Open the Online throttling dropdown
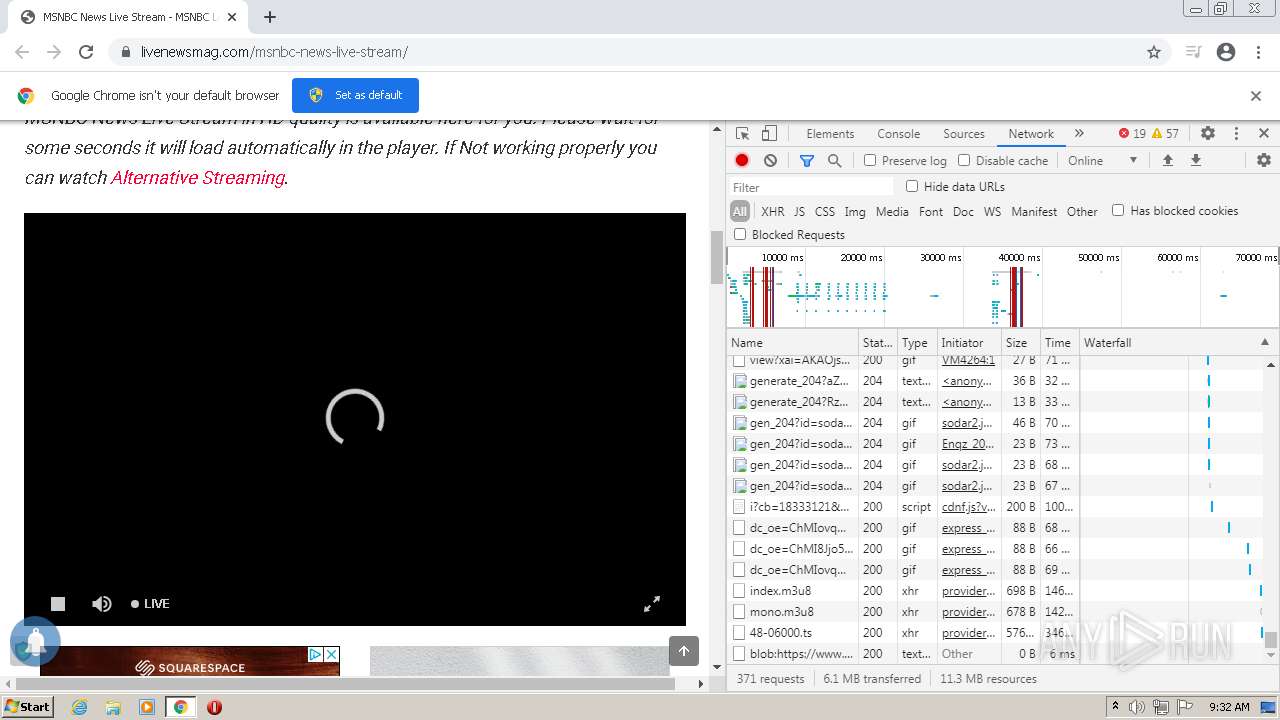 1102,160
